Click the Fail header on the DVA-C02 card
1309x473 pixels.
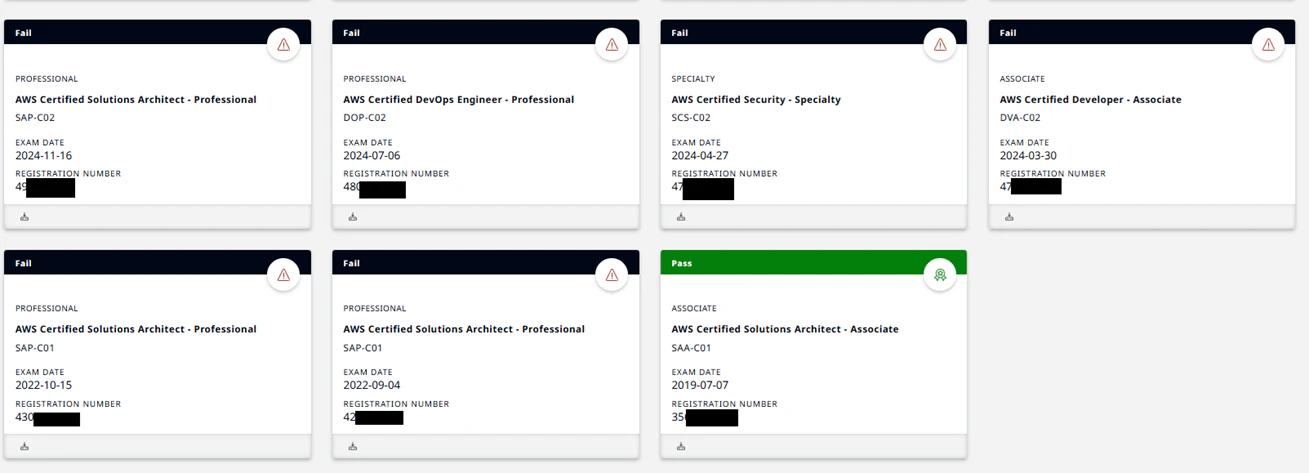coord(1142,32)
